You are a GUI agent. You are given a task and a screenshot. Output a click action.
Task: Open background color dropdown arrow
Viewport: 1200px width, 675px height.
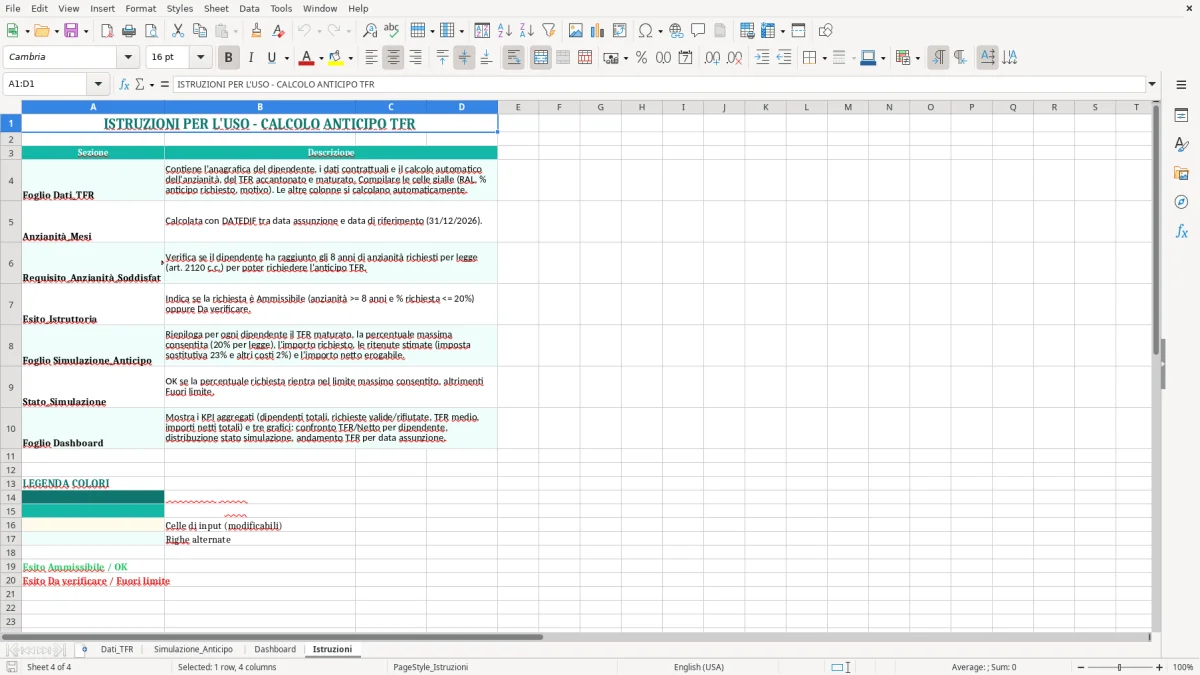click(x=350, y=58)
